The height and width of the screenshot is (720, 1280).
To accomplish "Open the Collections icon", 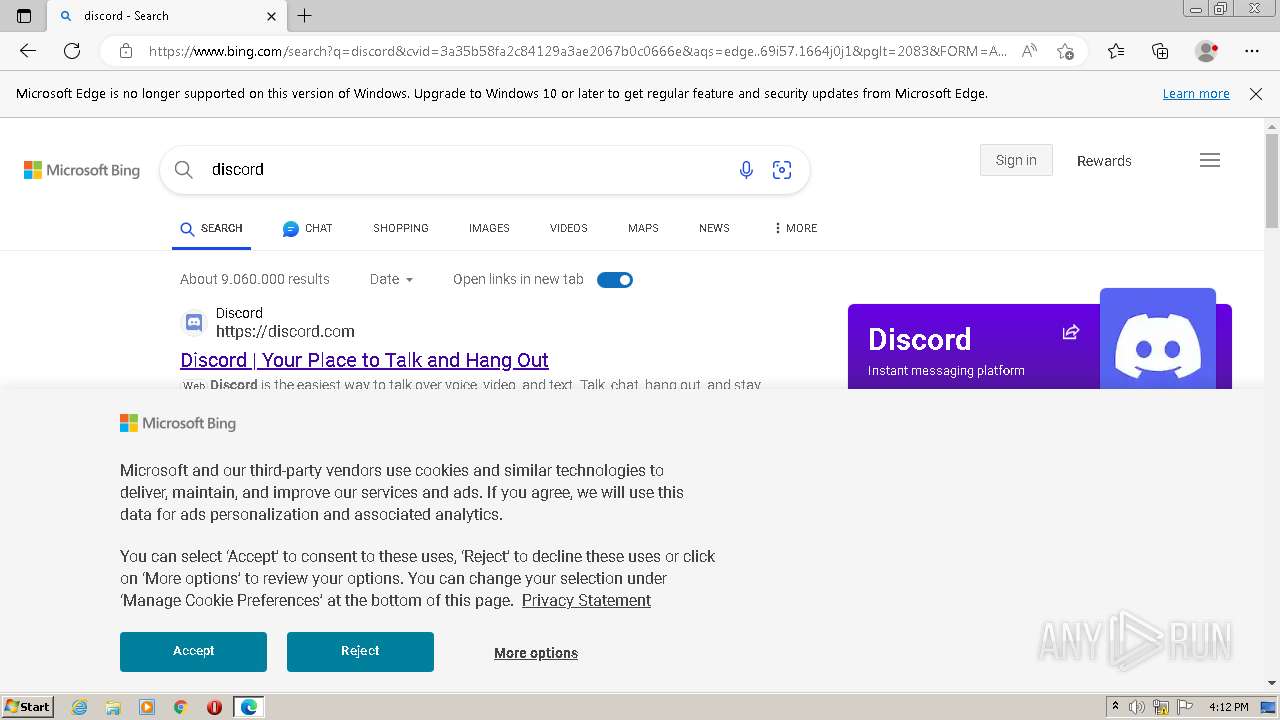I will pos(1160,51).
